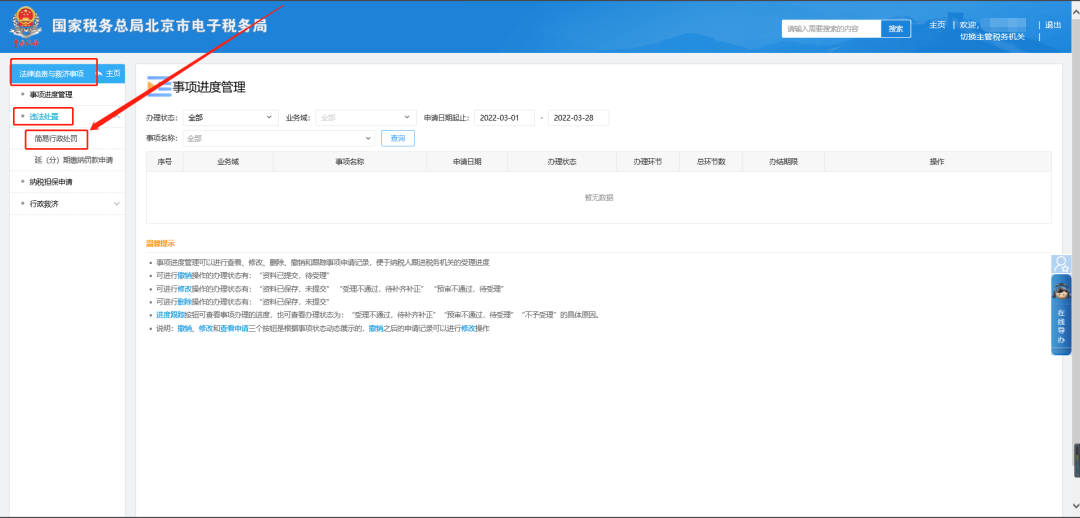This screenshot has width=1080, height=518.
Task: Select 事项进度管理 in the sidebar
Action: pyautogui.click(x=51, y=94)
